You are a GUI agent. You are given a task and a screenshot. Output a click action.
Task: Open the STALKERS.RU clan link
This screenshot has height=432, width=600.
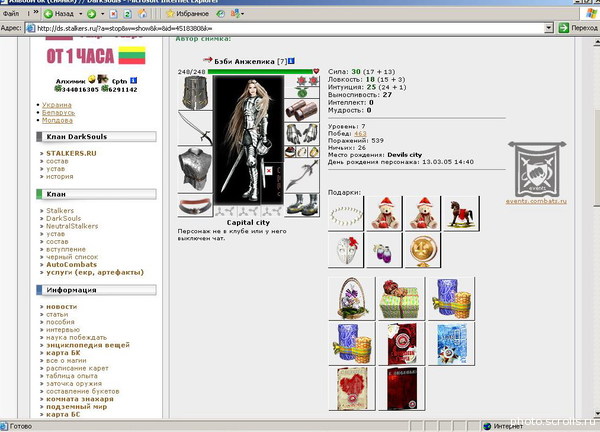71,153
